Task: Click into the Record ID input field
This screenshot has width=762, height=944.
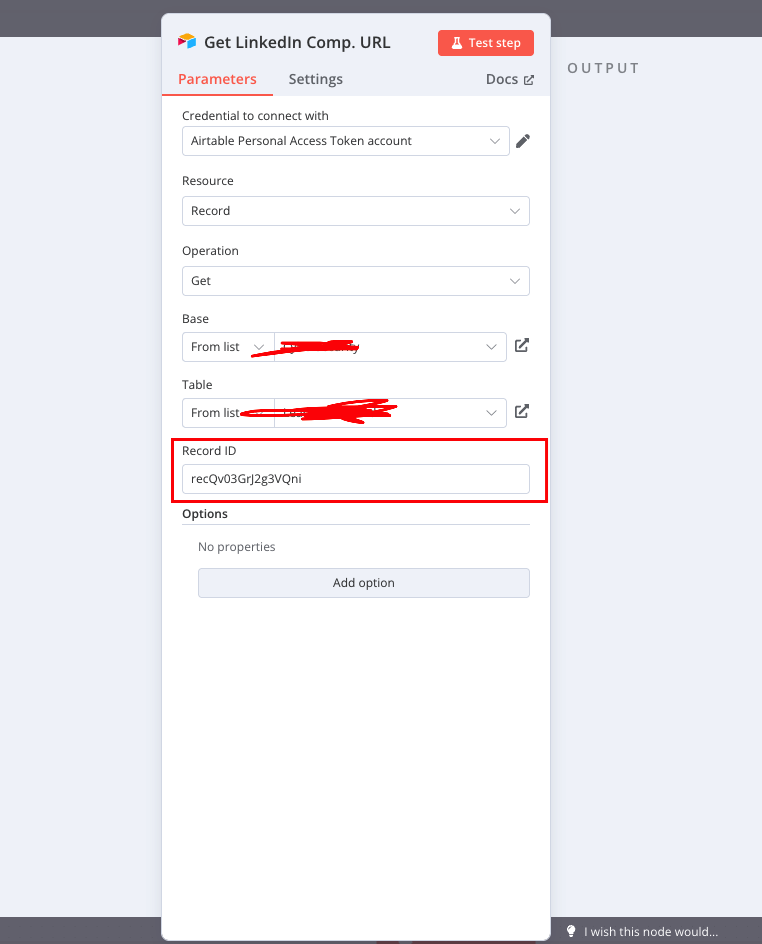Action: pyautogui.click(x=355, y=479)
